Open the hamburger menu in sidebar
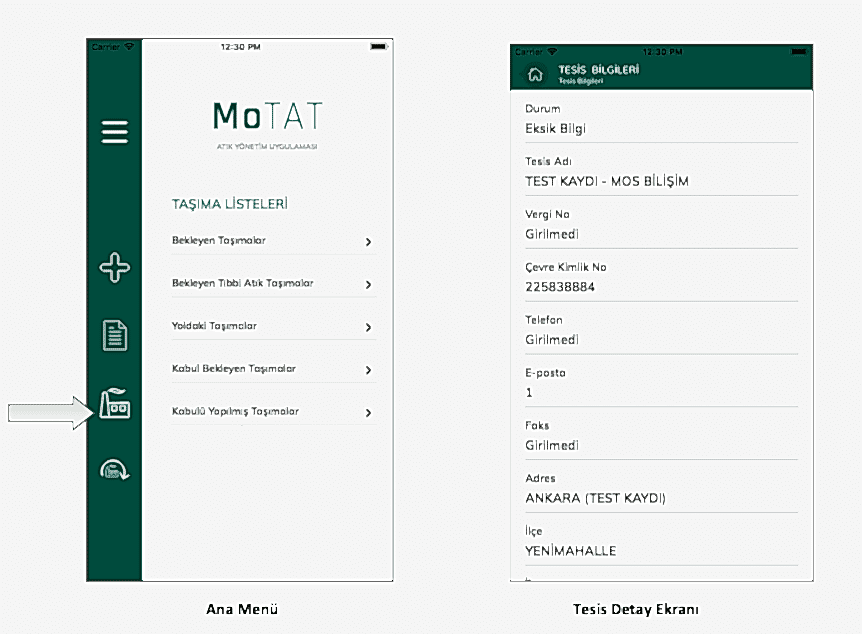This screenshot has width=862, height=634. [115, 132]
